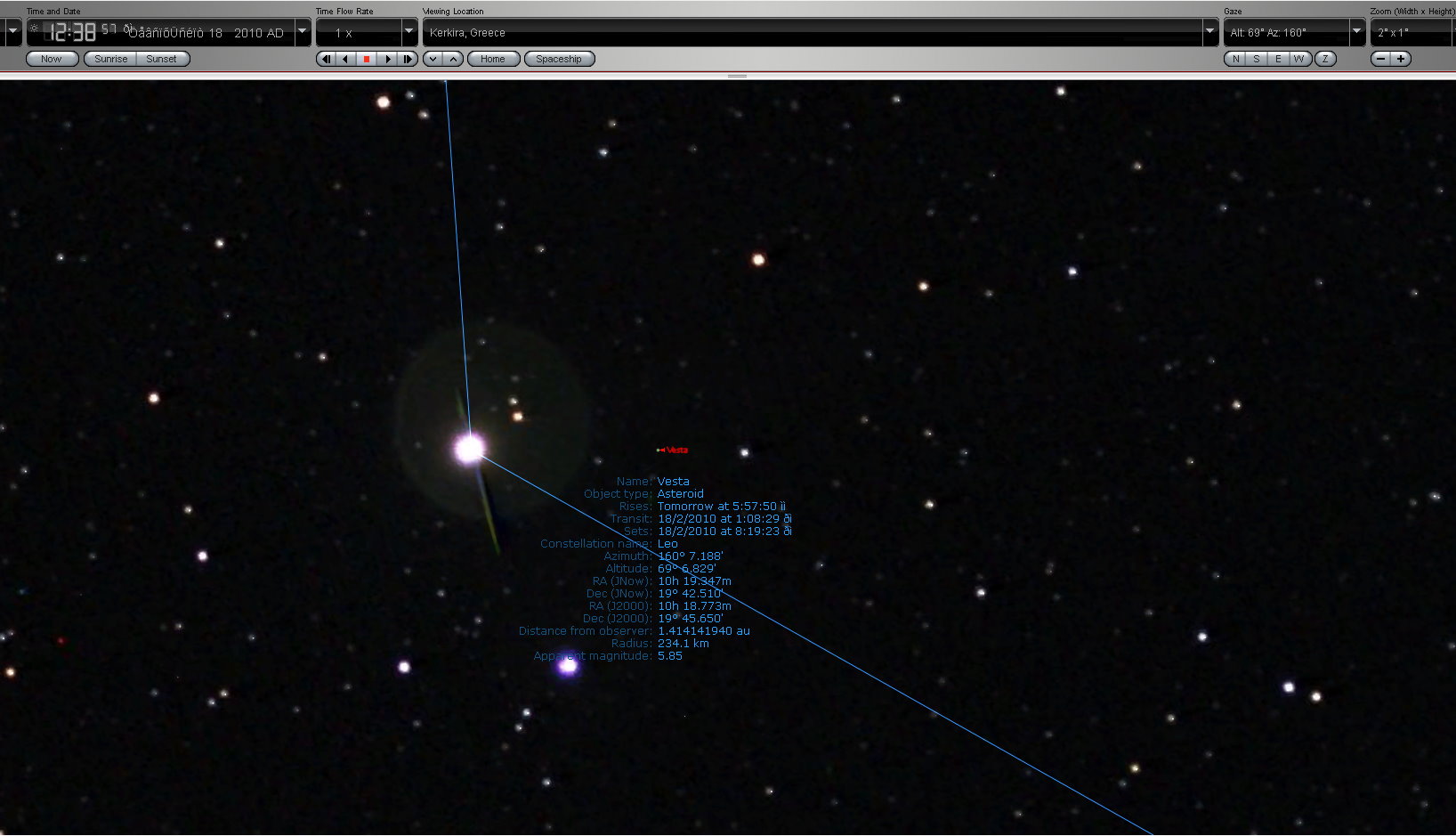Click the Now time button
Screen dimensions: 1456x836
click(x=52, y=59)
